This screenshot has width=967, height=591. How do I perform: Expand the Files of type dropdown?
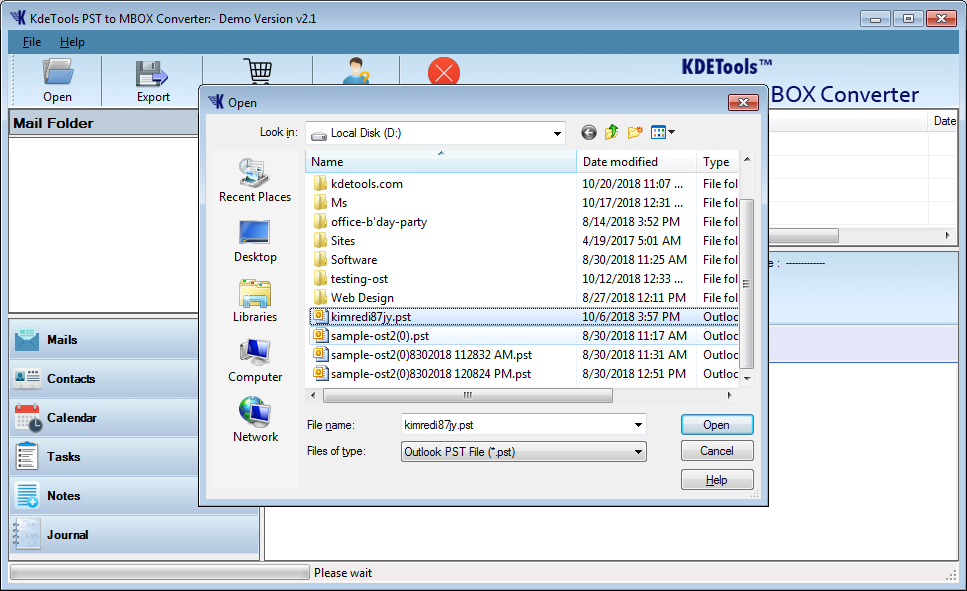(x=638, y=452)
